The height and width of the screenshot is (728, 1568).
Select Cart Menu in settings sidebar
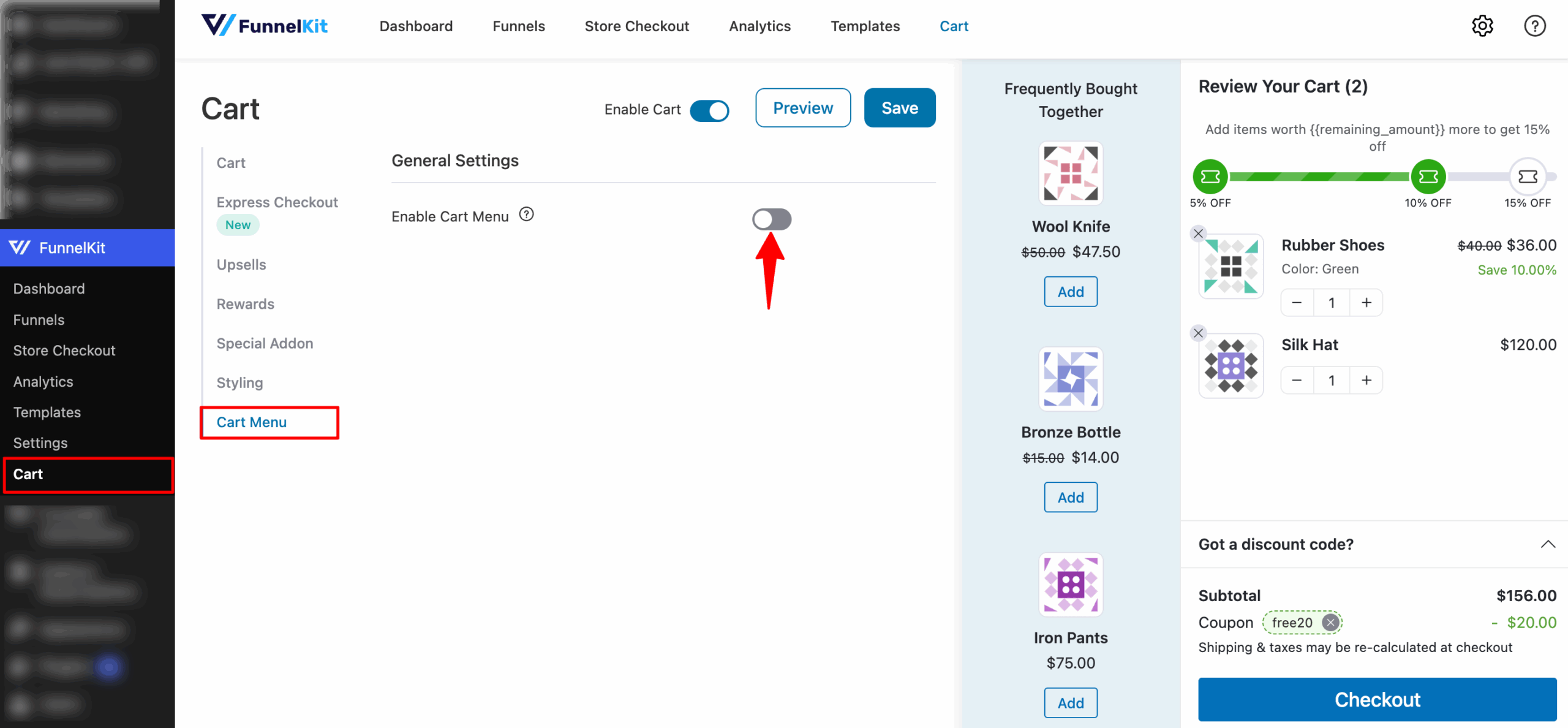coord(251,422)
